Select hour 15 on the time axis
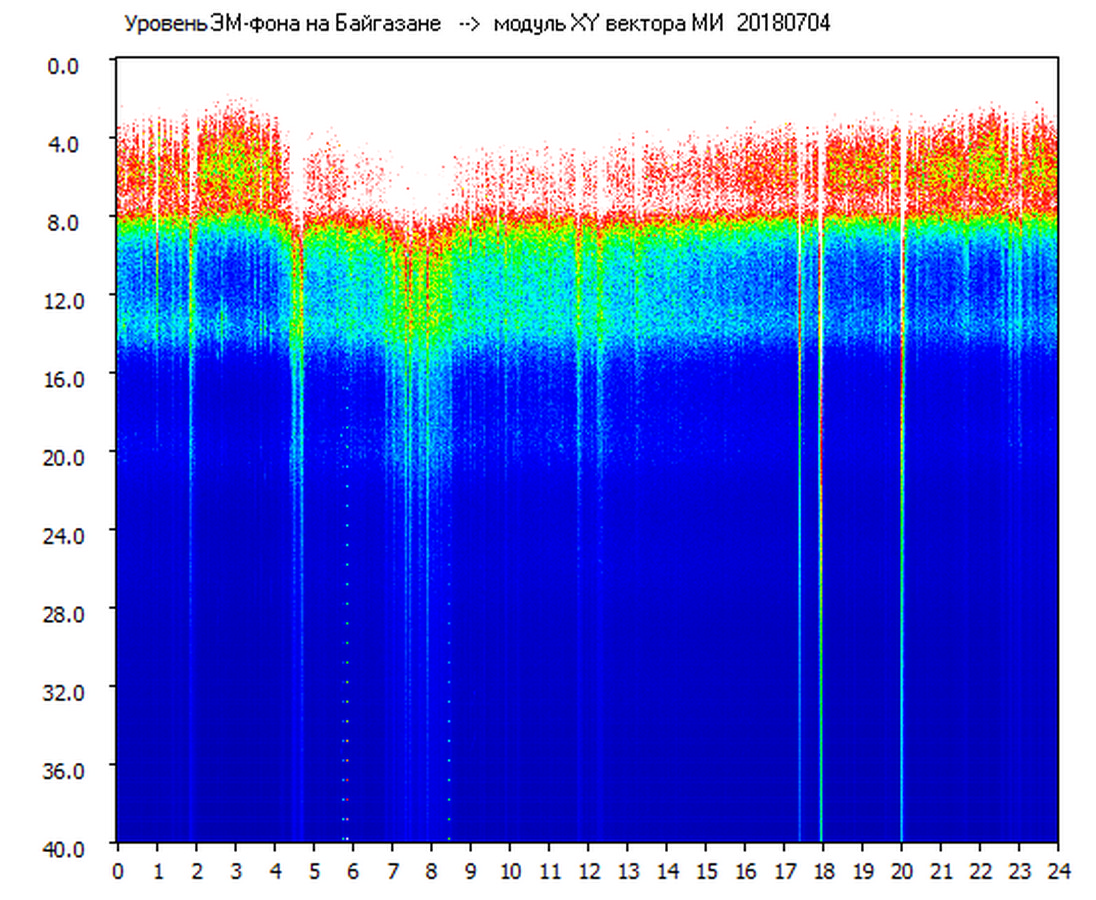The image size is (1096, 900). (x=706, y=870)
